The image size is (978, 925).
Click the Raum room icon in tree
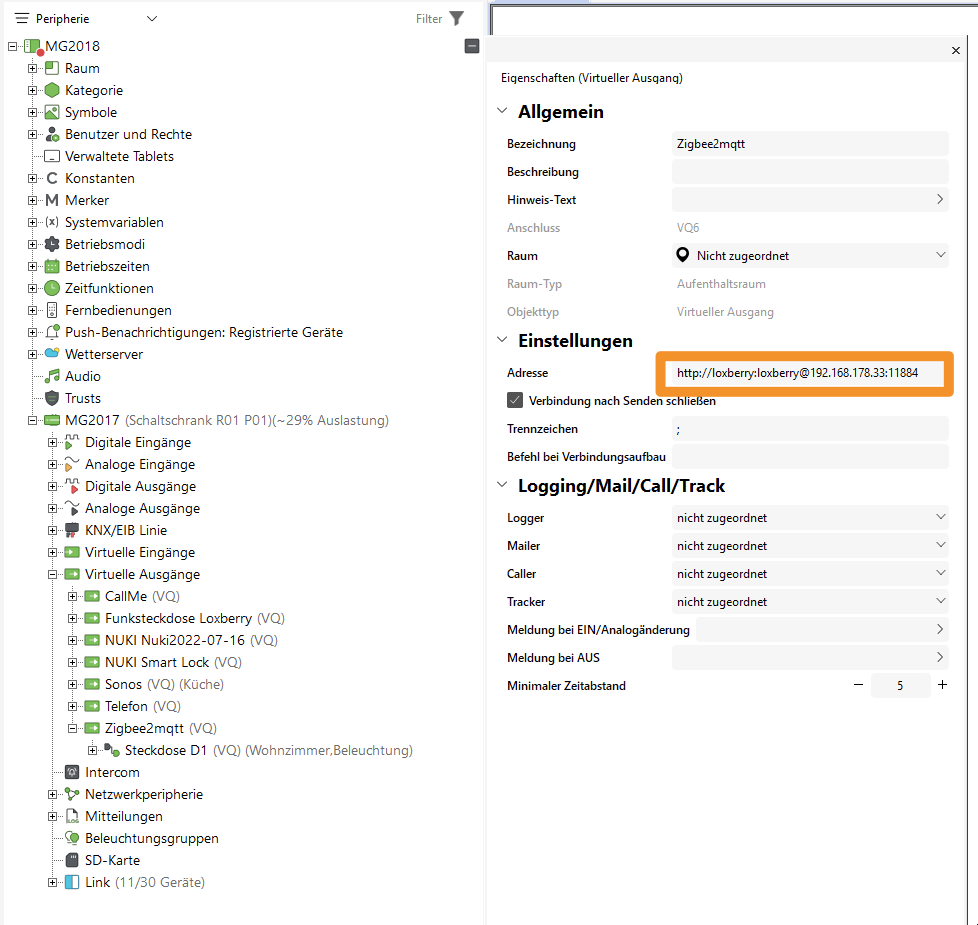tap(52, 68)
